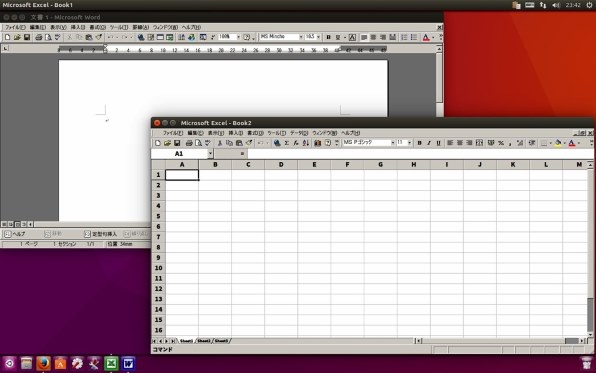Image resolution: width=596 pixels, height=373 pixels.
Task: Click Comma Style icon in Excel toolbar
Action: (510, 143)
